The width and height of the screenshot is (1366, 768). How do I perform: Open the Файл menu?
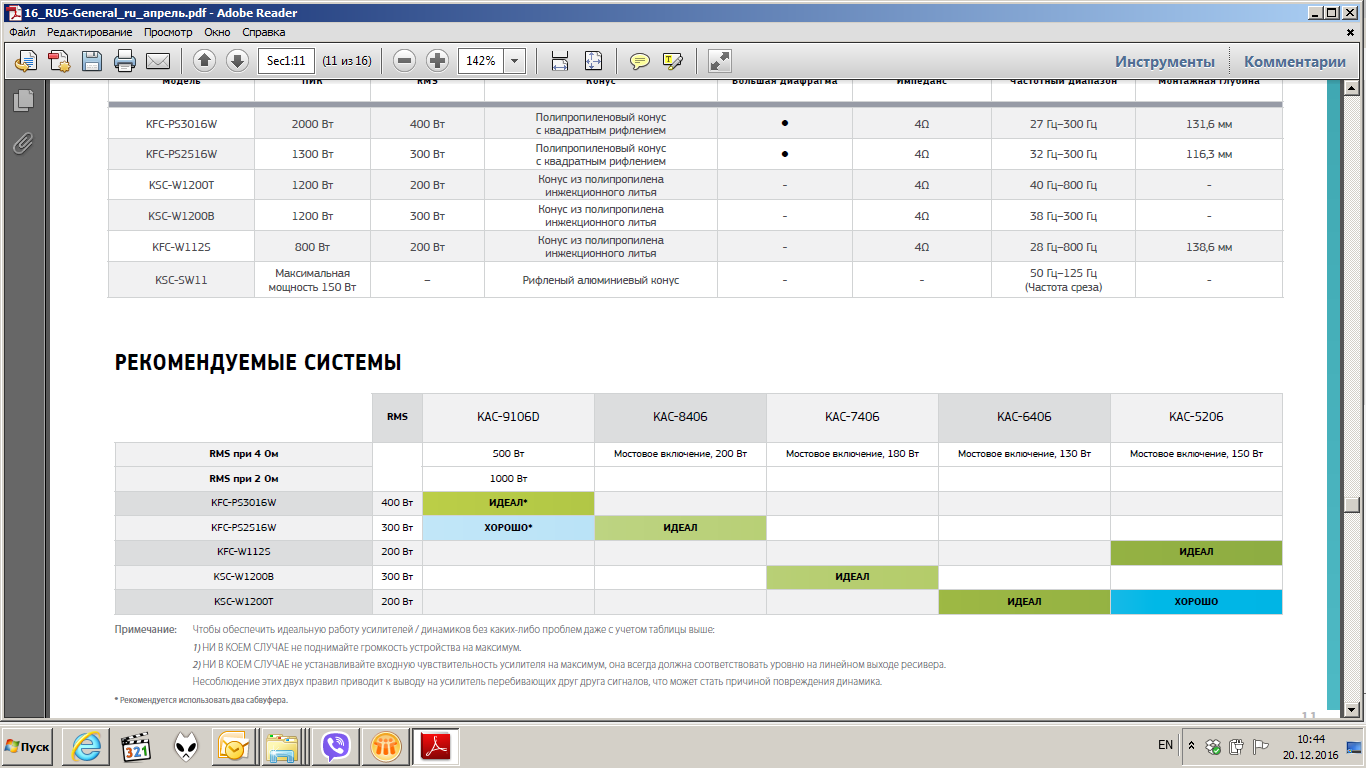coord(22,32)
